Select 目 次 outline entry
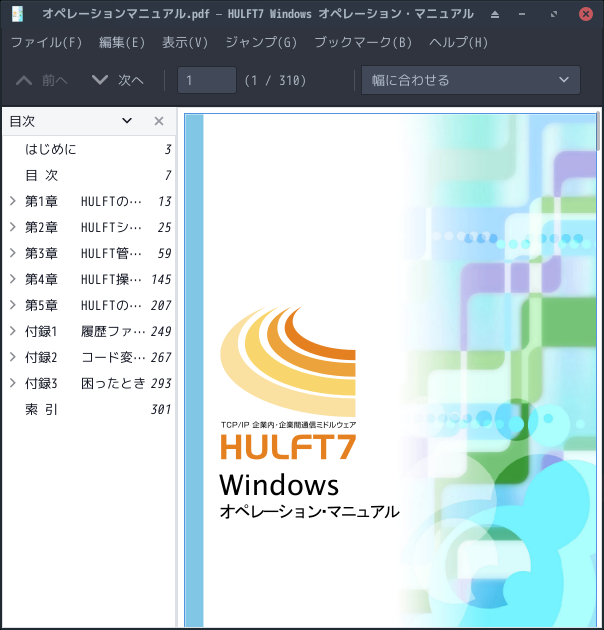This screenshot has height=630, width=604. tap(90, 176)
